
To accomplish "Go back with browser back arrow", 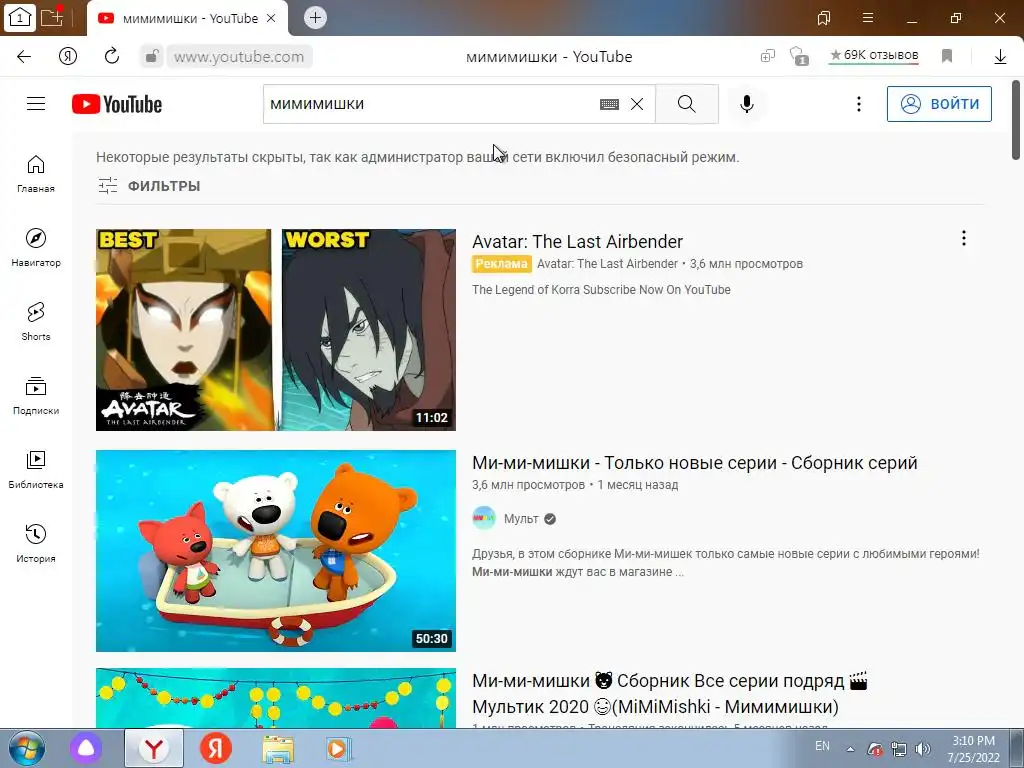I will click(24, 57).
